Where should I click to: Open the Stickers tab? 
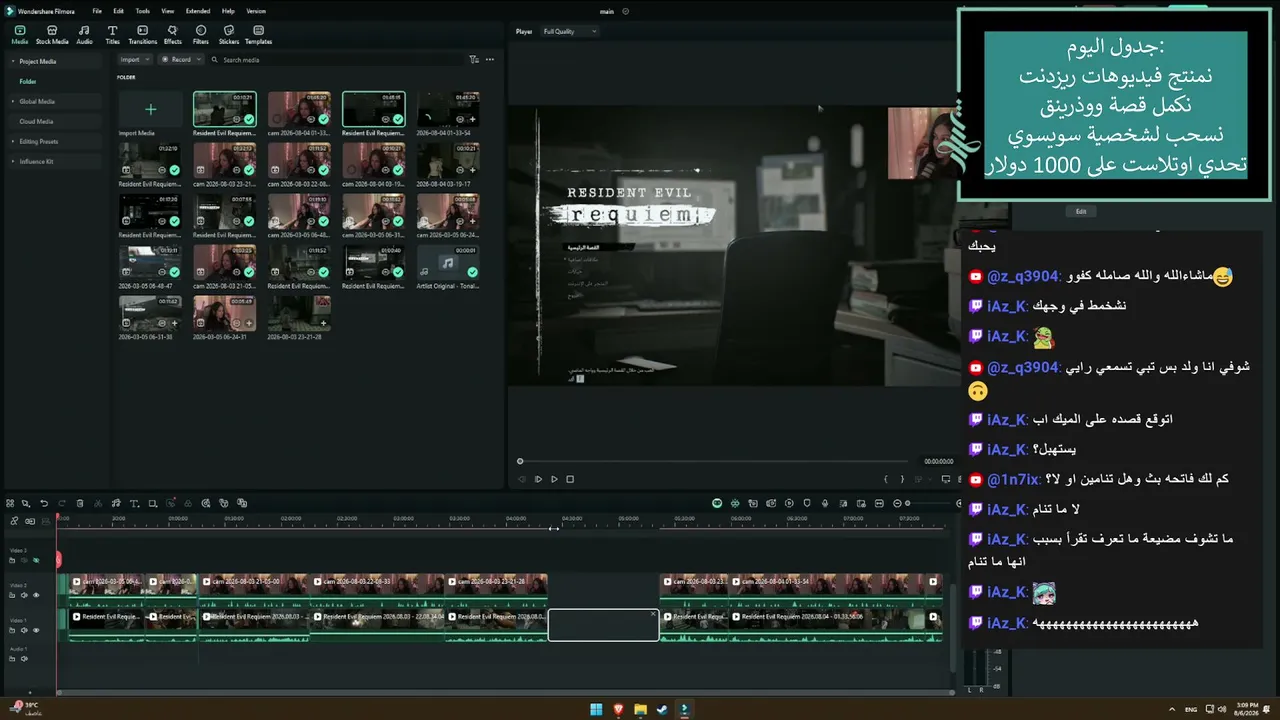pos(229,35)
